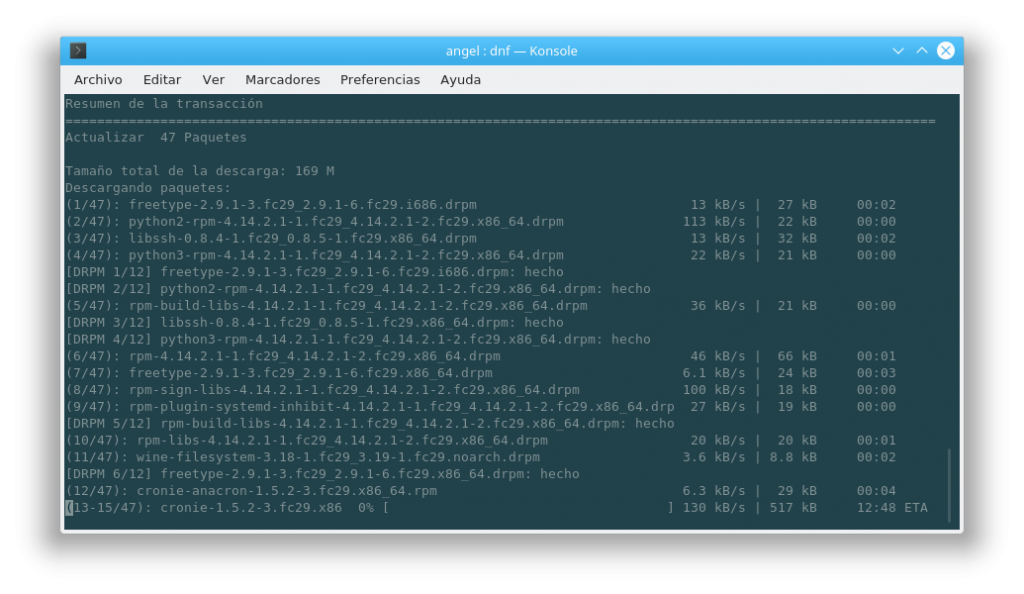Open the Editar menu

[x=161, y=79]
